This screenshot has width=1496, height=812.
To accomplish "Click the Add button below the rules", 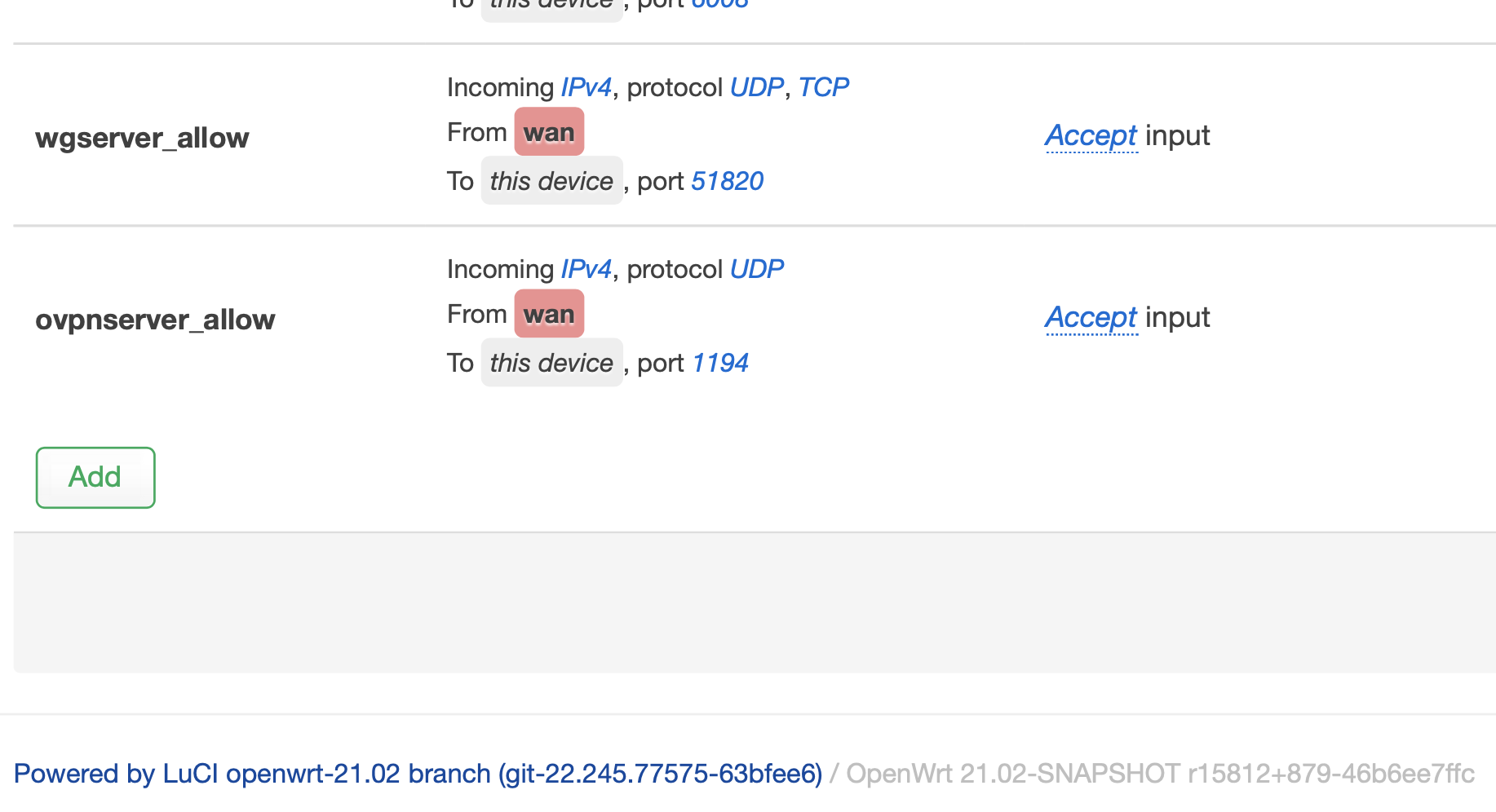I will pyautogui.click(x=95, y=477).
